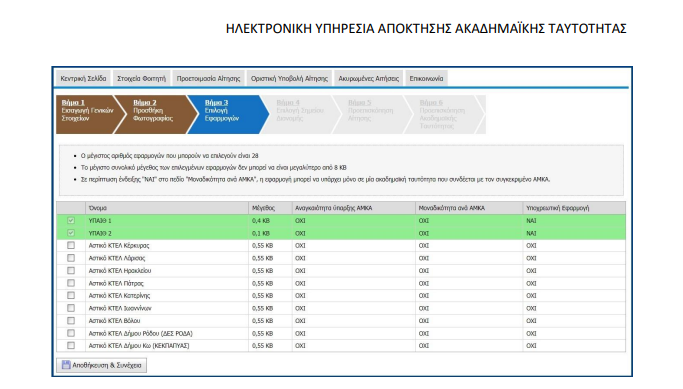Click the Αποθήκευση & Συνέχεια button
683x389 pixels.
click(101, 365)
